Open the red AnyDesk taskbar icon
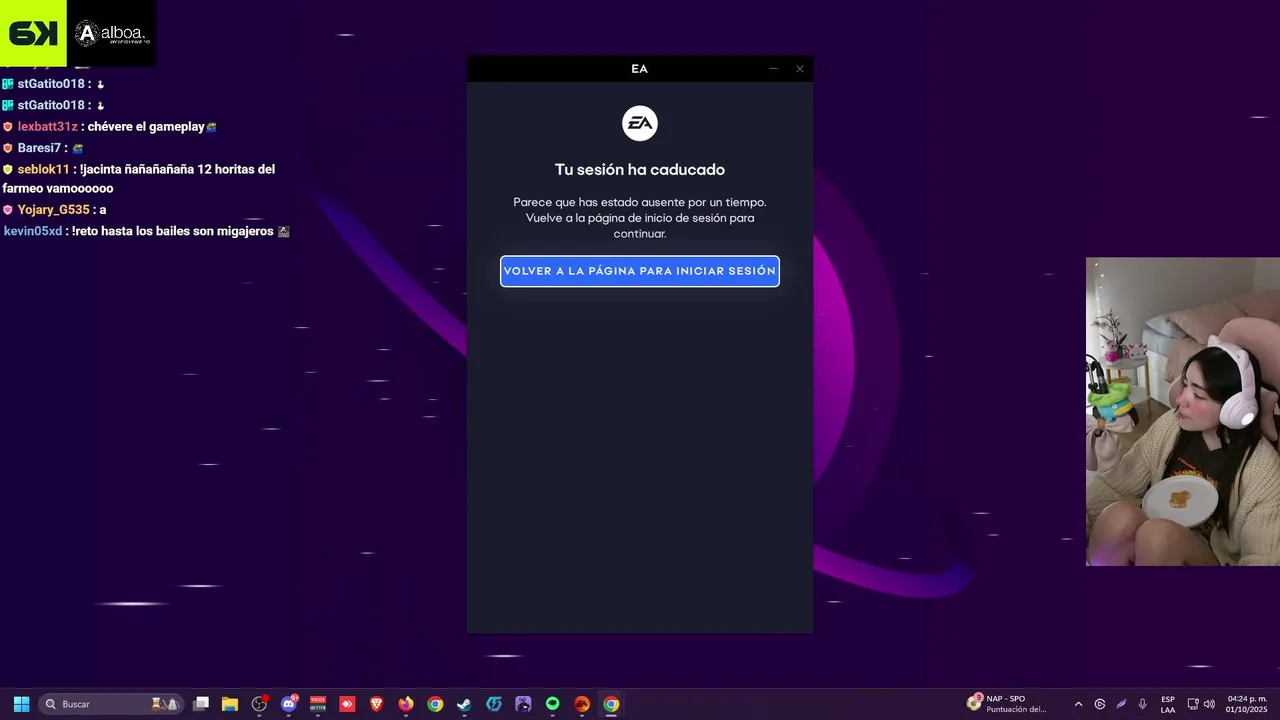 [347, 704]
